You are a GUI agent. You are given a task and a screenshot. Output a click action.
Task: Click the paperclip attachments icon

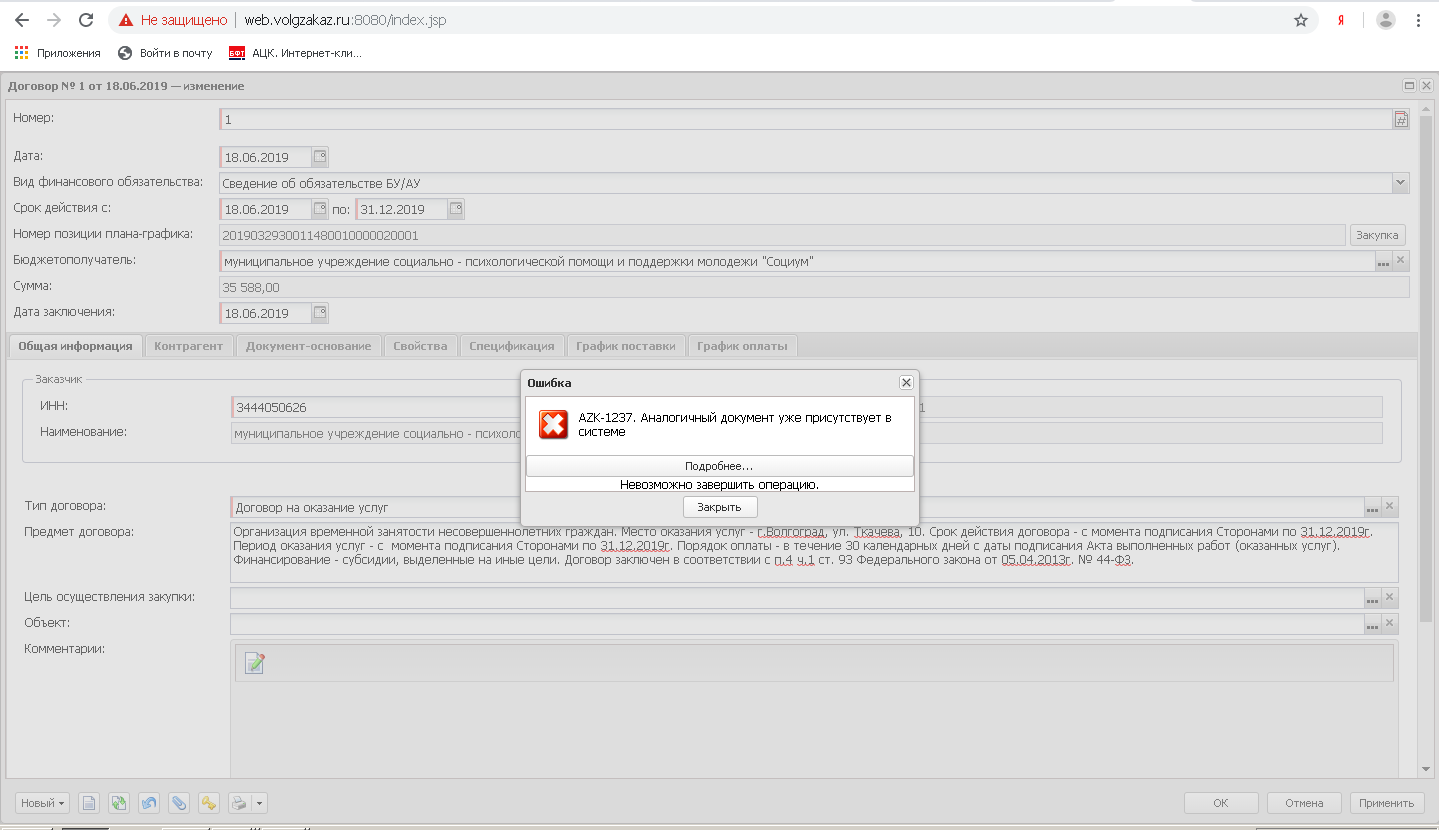pyautogui.click(x=179, y=803)
